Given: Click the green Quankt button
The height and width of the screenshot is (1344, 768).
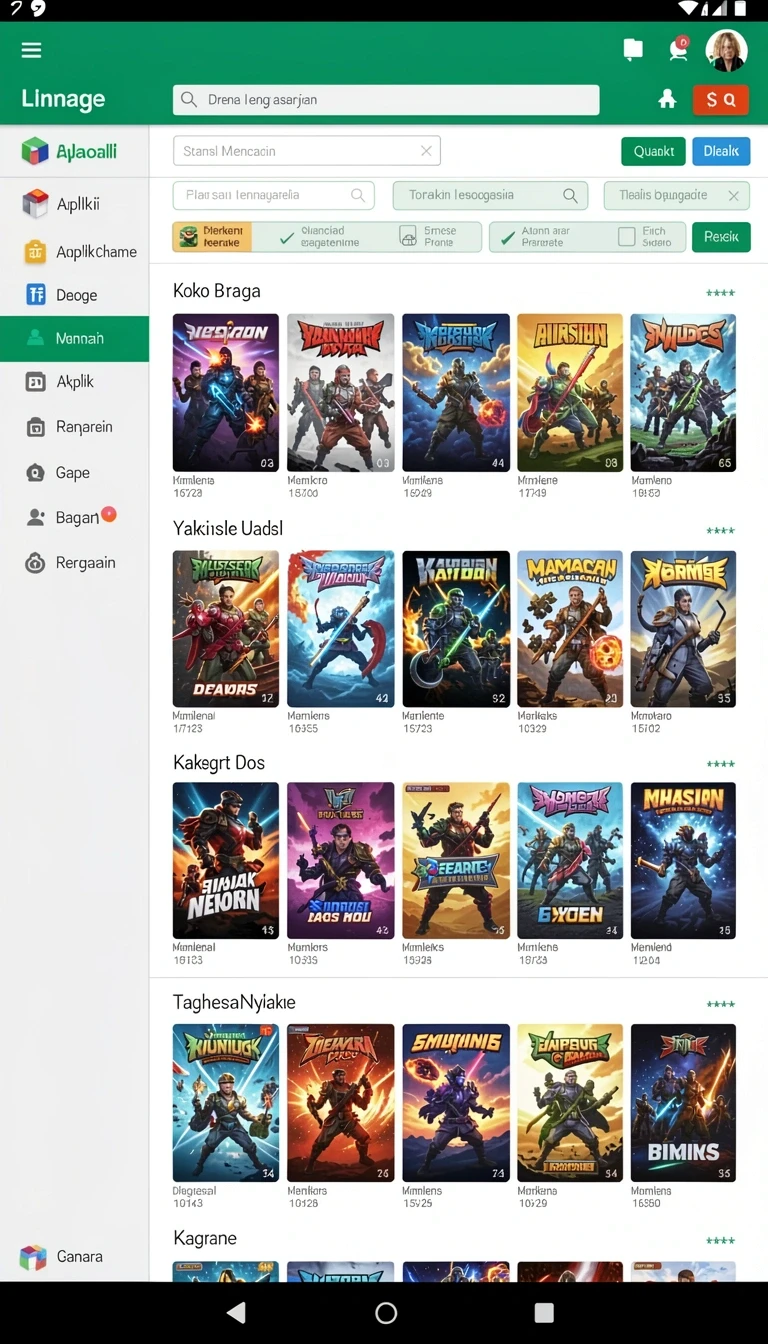Looking at the screenshot, I should [653, 151].
